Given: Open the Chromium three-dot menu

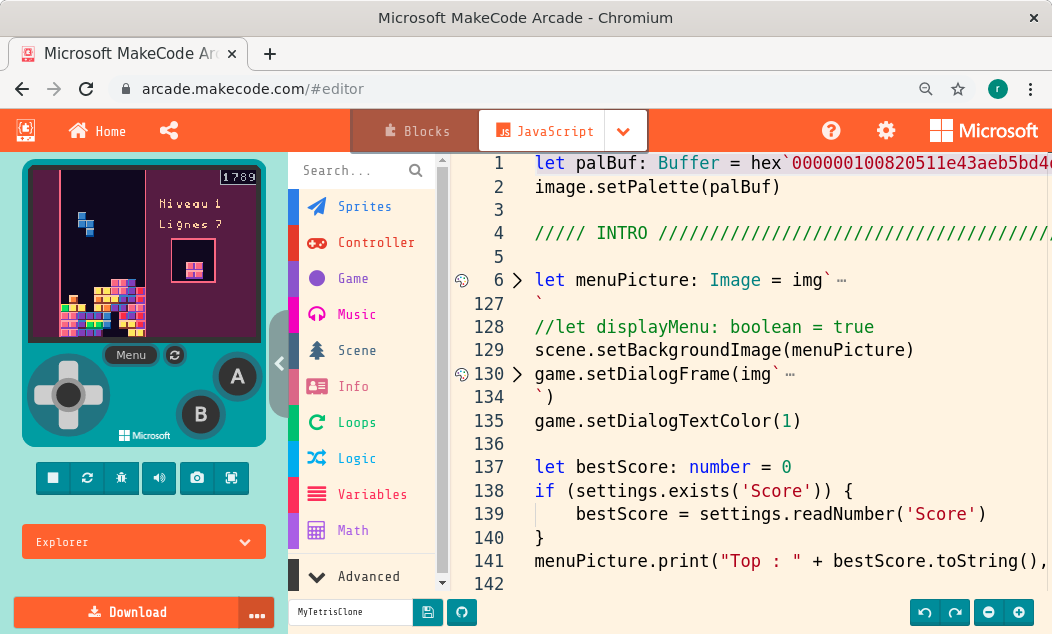Looking at the screenshot, I should coord(1031,89).
